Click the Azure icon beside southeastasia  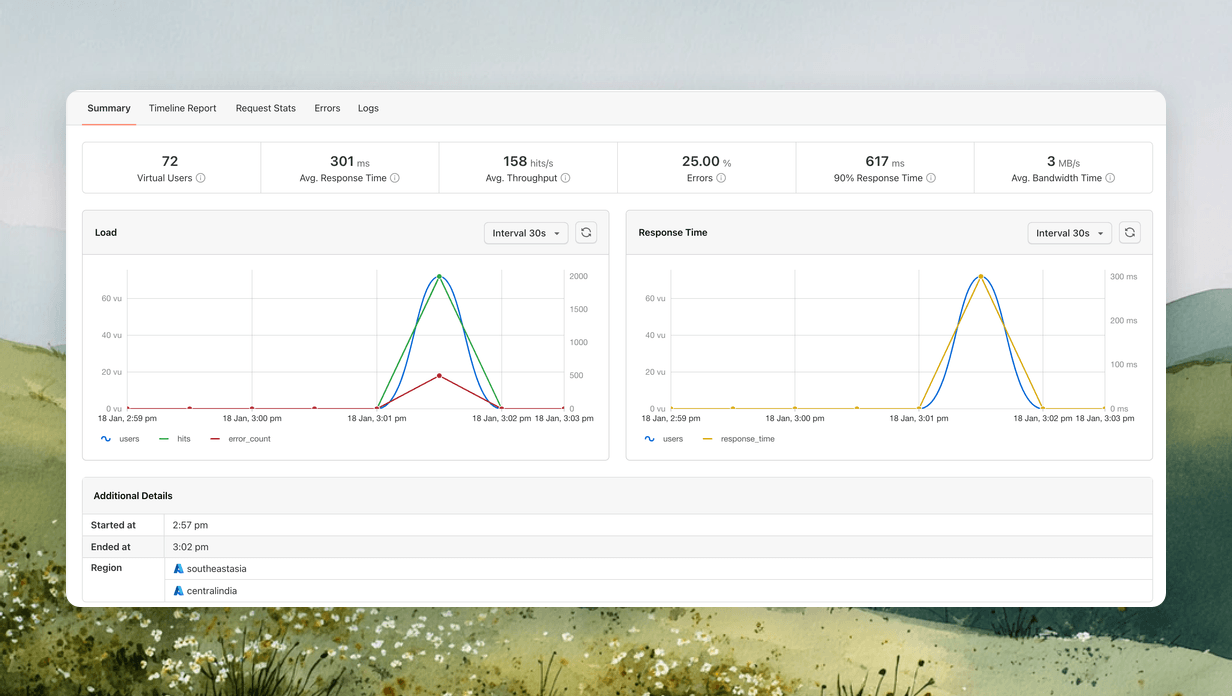pos(179,568)
